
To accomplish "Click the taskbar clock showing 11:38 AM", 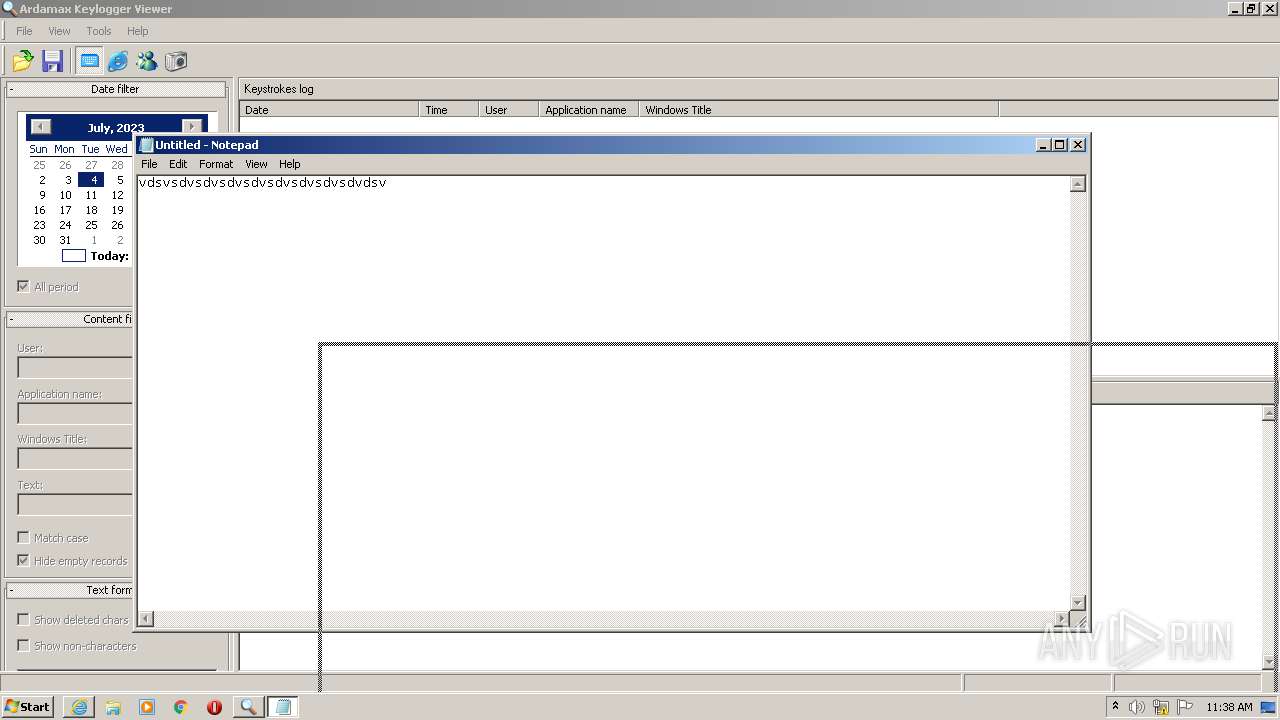I will click(x=1229, y=707).
